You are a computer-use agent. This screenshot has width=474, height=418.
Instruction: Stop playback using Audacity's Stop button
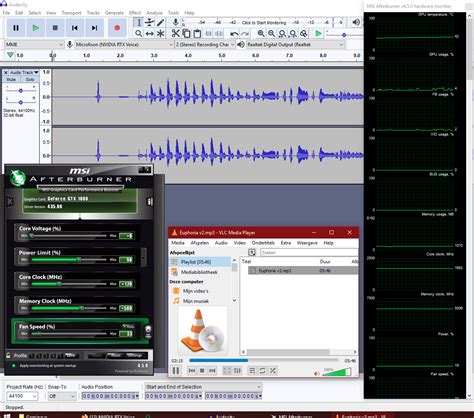[x=55, y=28]
